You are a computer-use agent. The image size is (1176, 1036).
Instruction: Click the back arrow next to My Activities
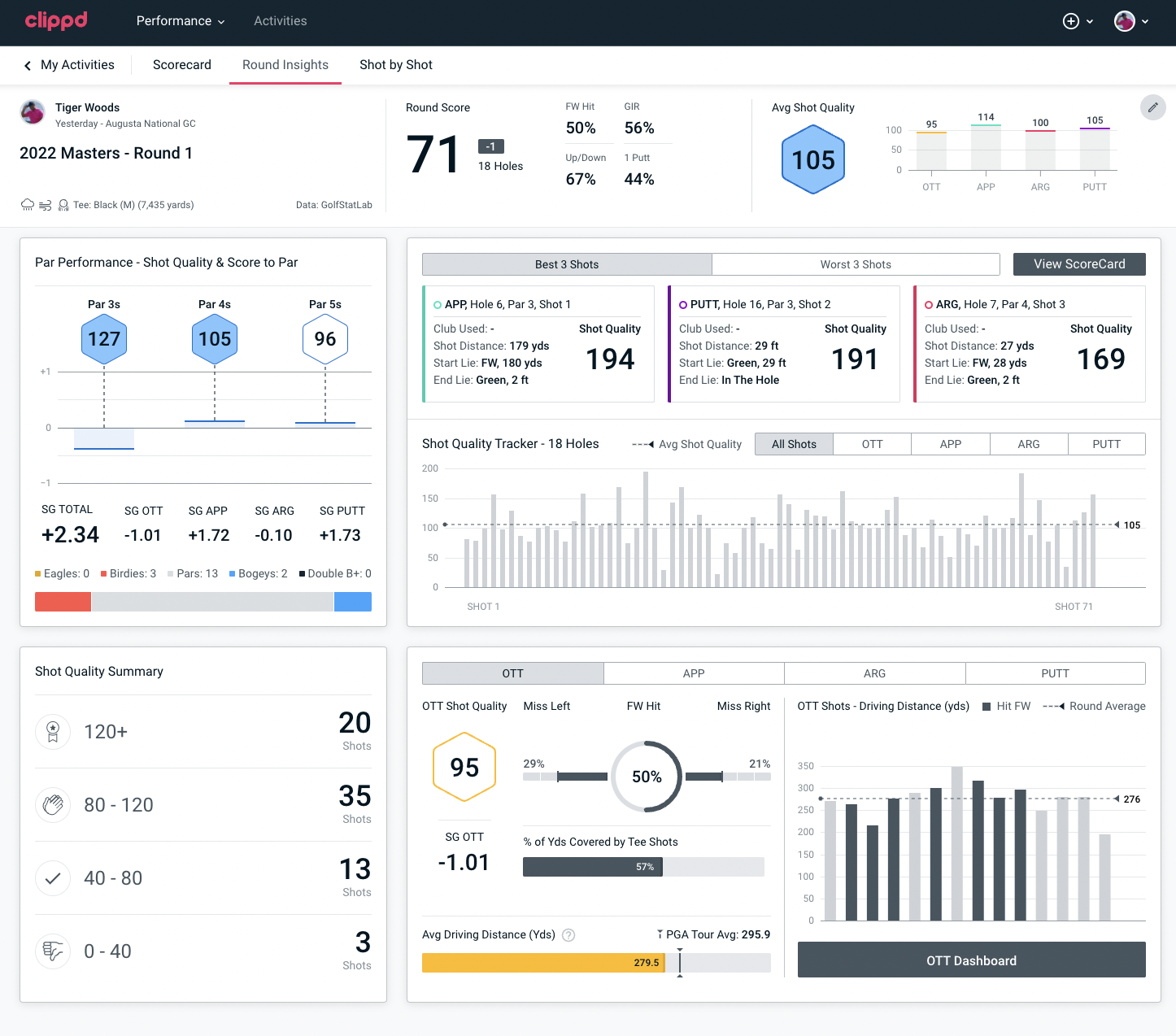pos(28,65)
